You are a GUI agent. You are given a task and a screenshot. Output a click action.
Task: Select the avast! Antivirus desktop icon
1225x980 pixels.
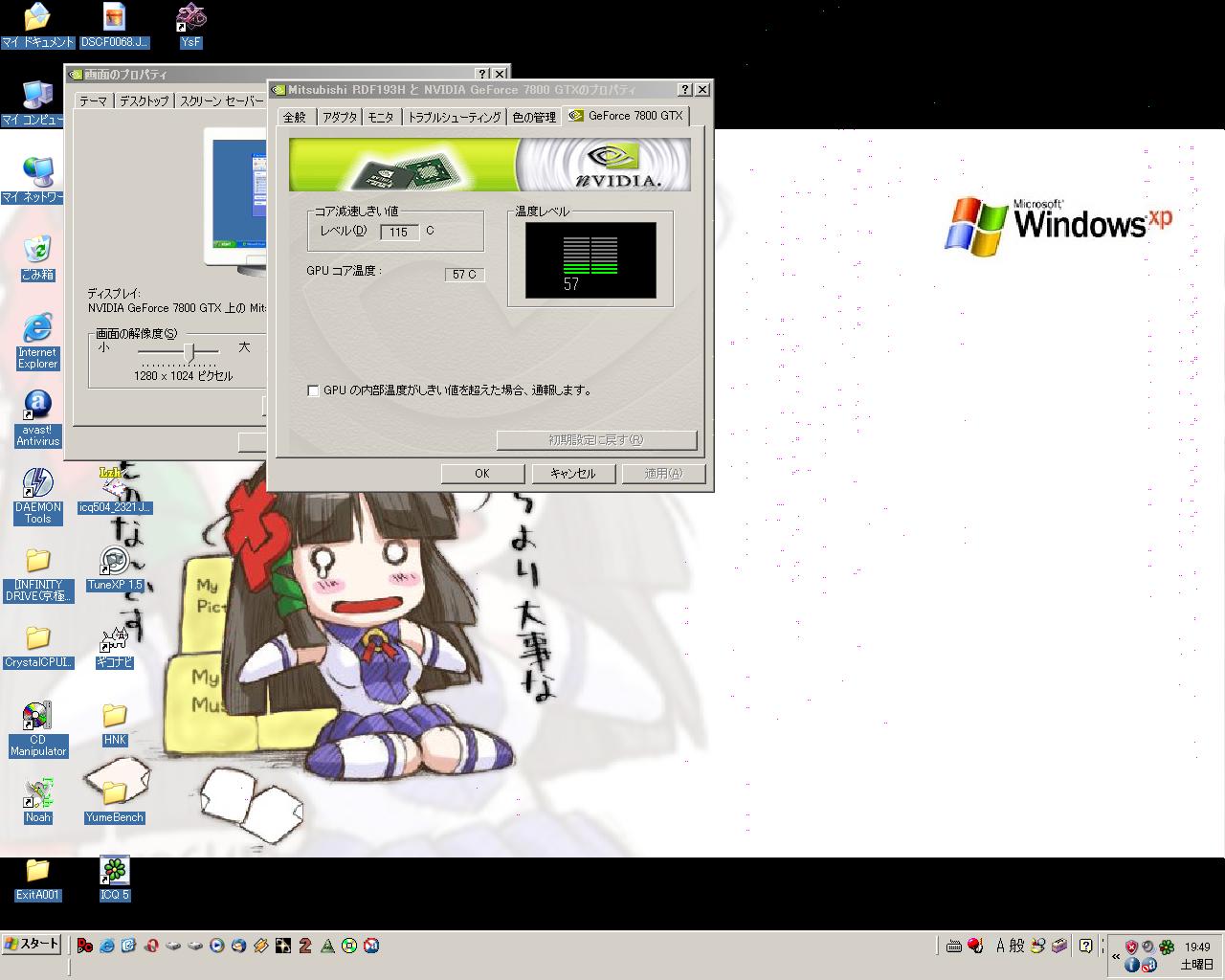(x=37, y=418)
